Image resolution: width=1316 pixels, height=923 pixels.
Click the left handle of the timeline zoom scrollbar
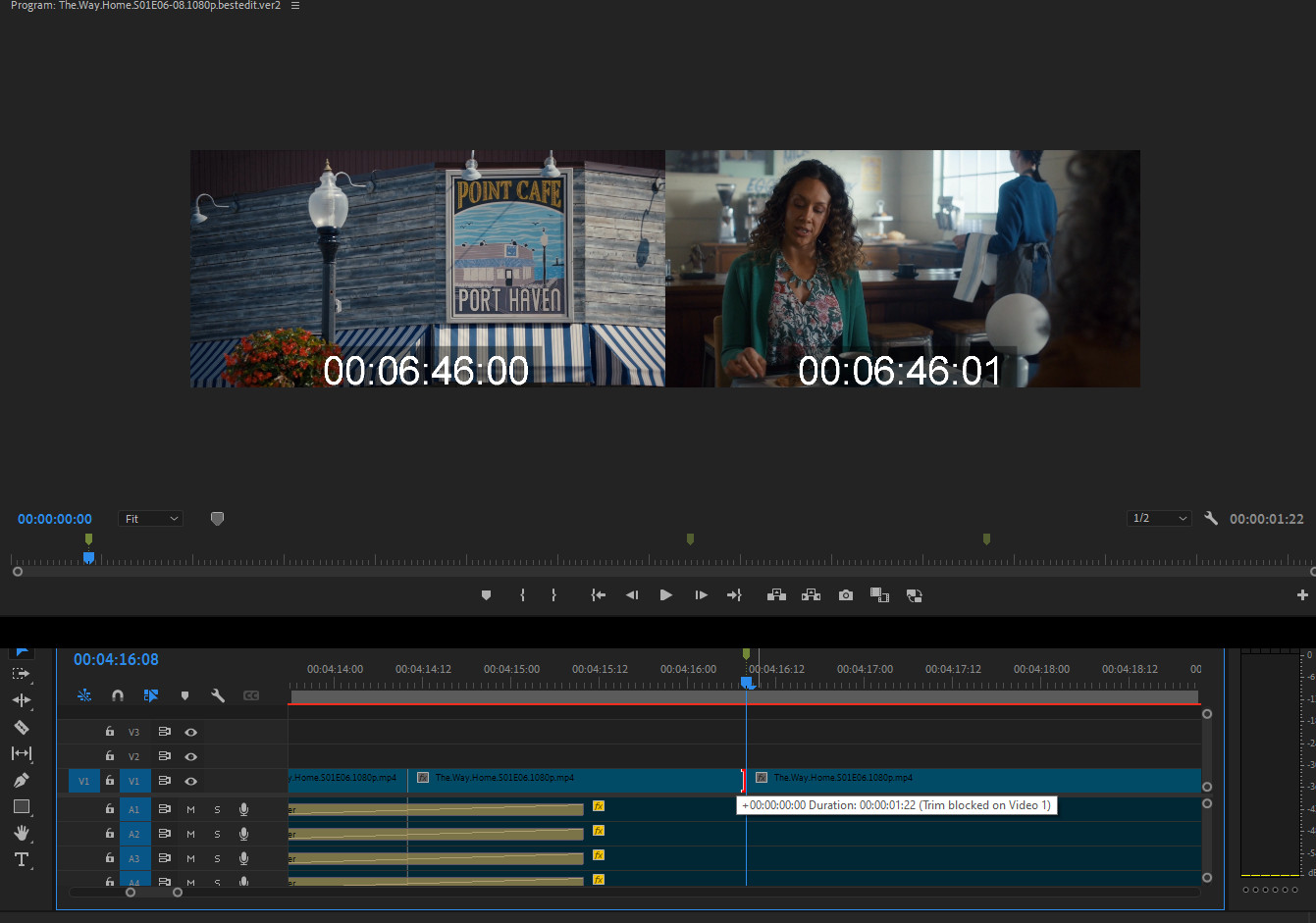pos(131,892)
